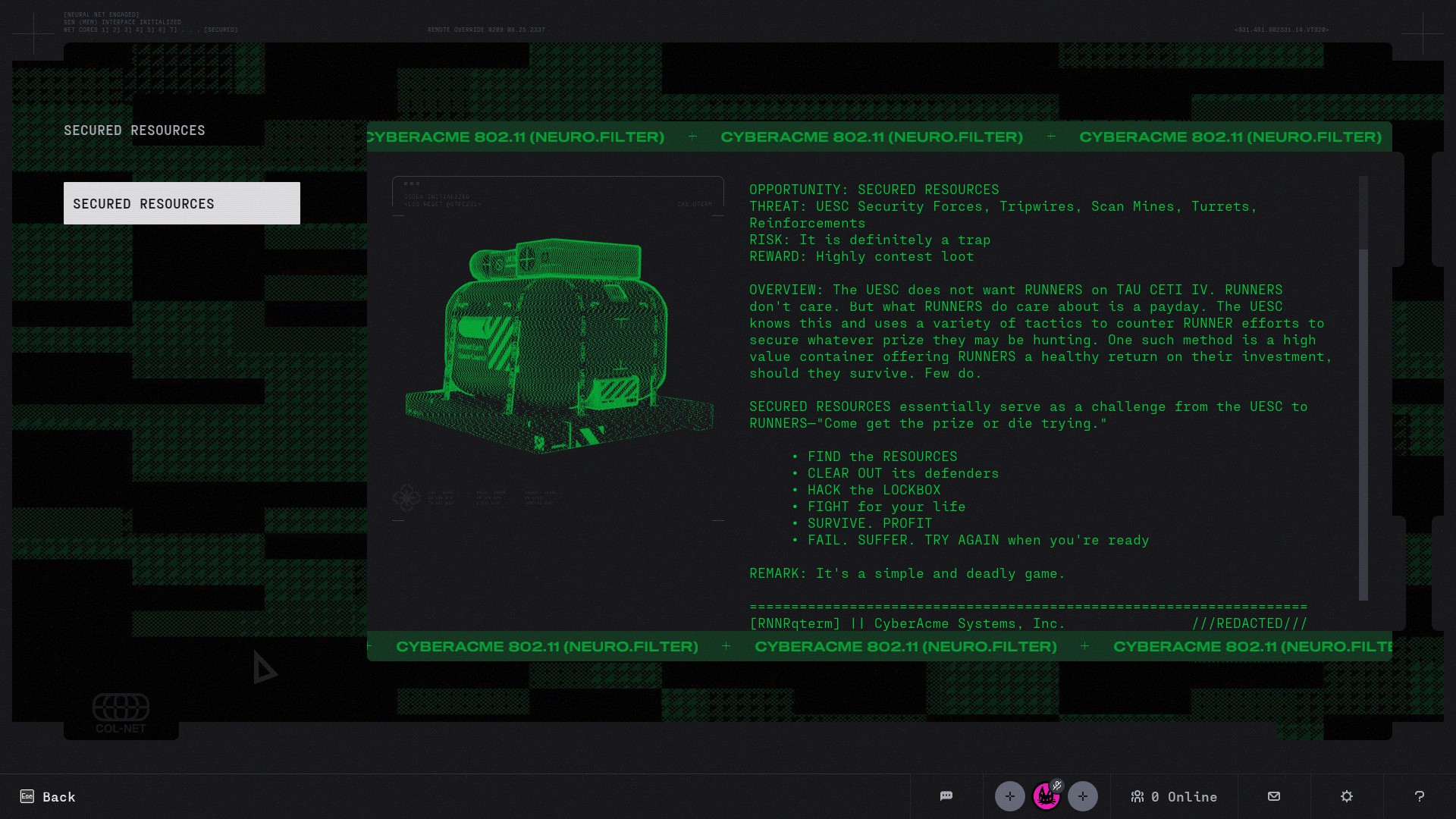Select the pink cat player avatar
This screenshot has width=1456, height=819.
(1045, 798)
